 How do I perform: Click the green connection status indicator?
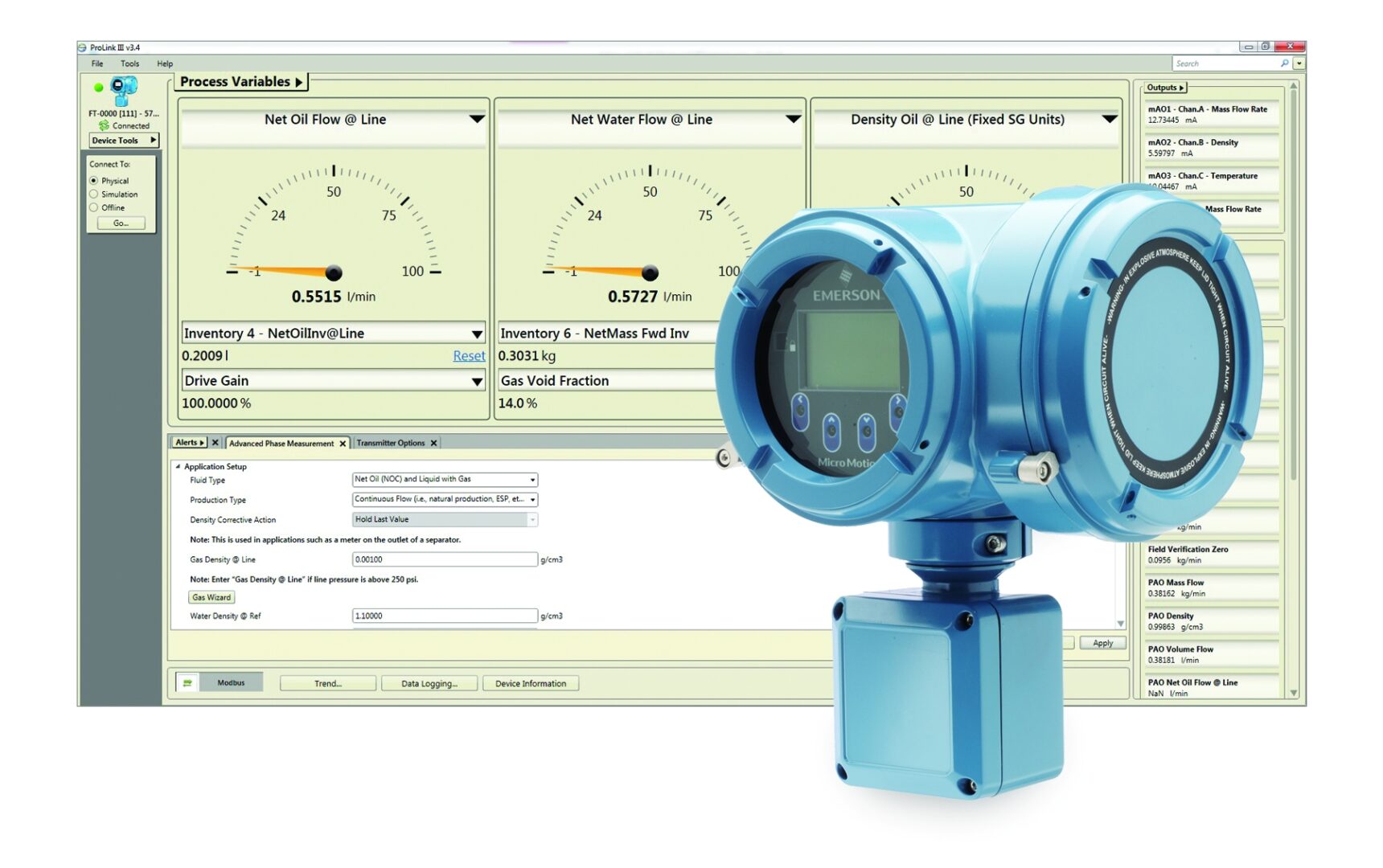(98, 87)
